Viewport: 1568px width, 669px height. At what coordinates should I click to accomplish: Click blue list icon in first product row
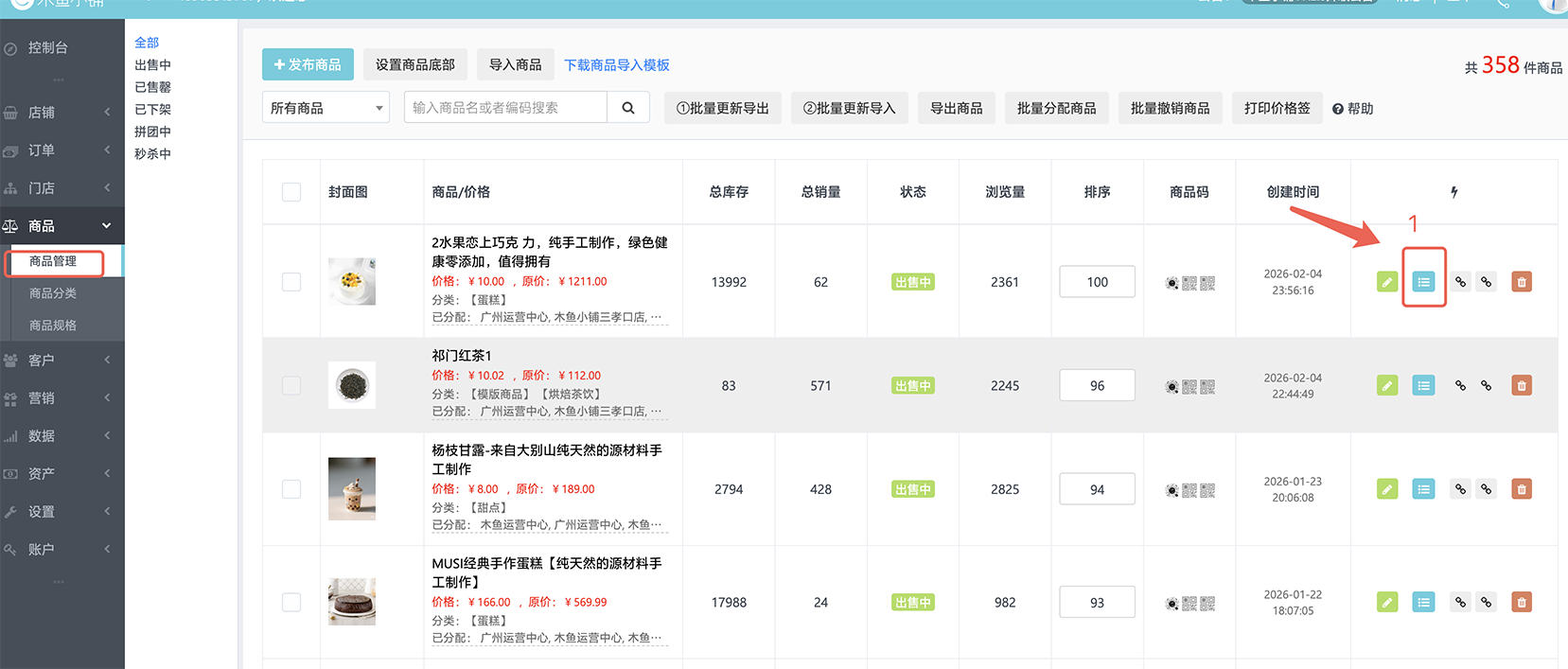pos(1423,282)
